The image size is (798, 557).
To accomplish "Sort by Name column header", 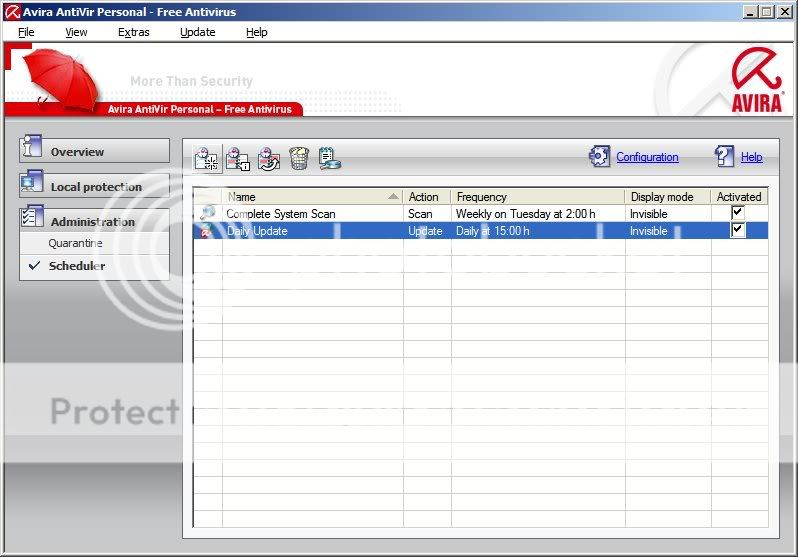I will click(312, 197).
